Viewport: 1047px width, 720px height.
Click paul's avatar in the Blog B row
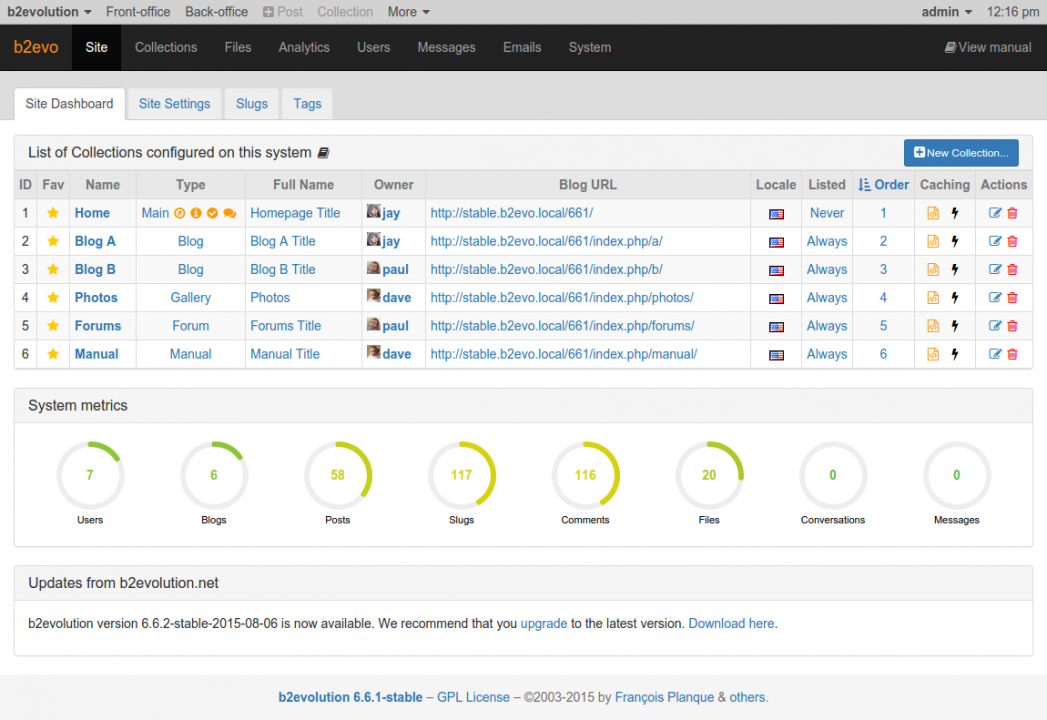click(373, 268)
